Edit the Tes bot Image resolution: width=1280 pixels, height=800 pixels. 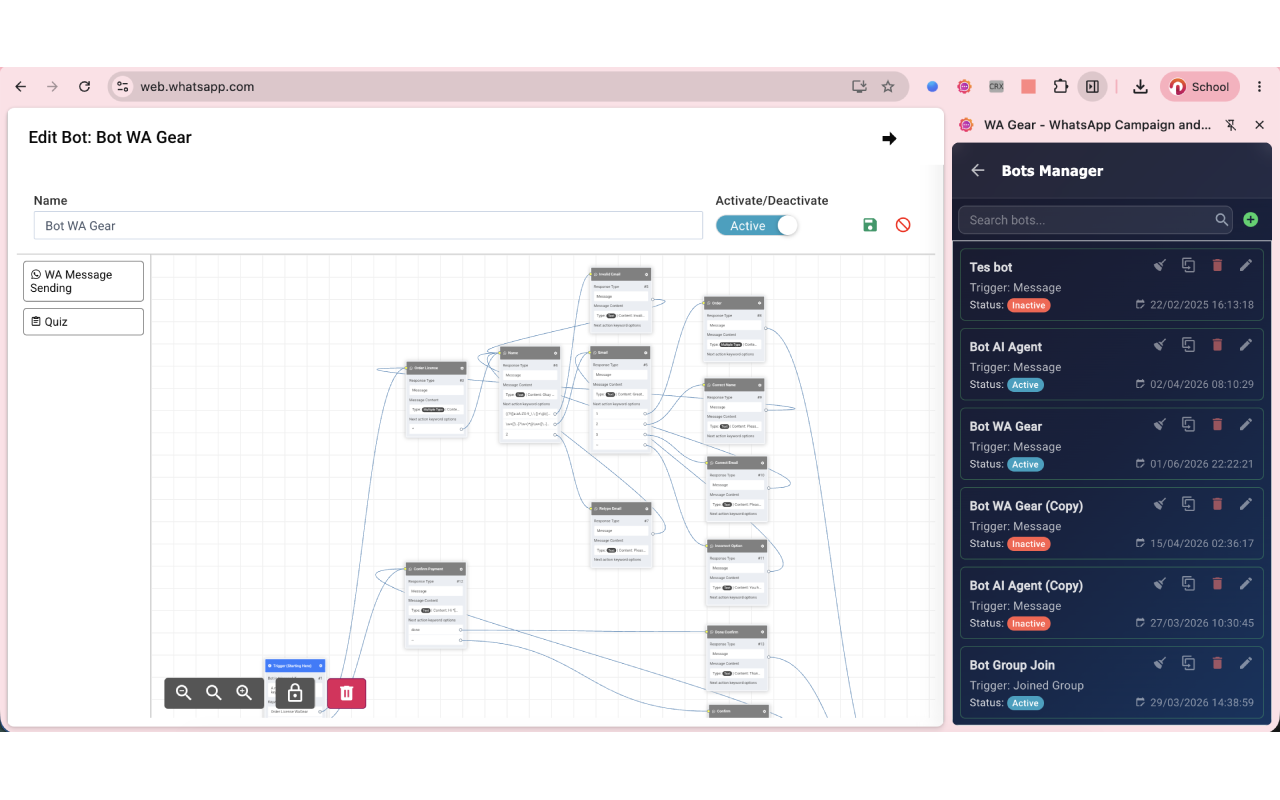1245,266
